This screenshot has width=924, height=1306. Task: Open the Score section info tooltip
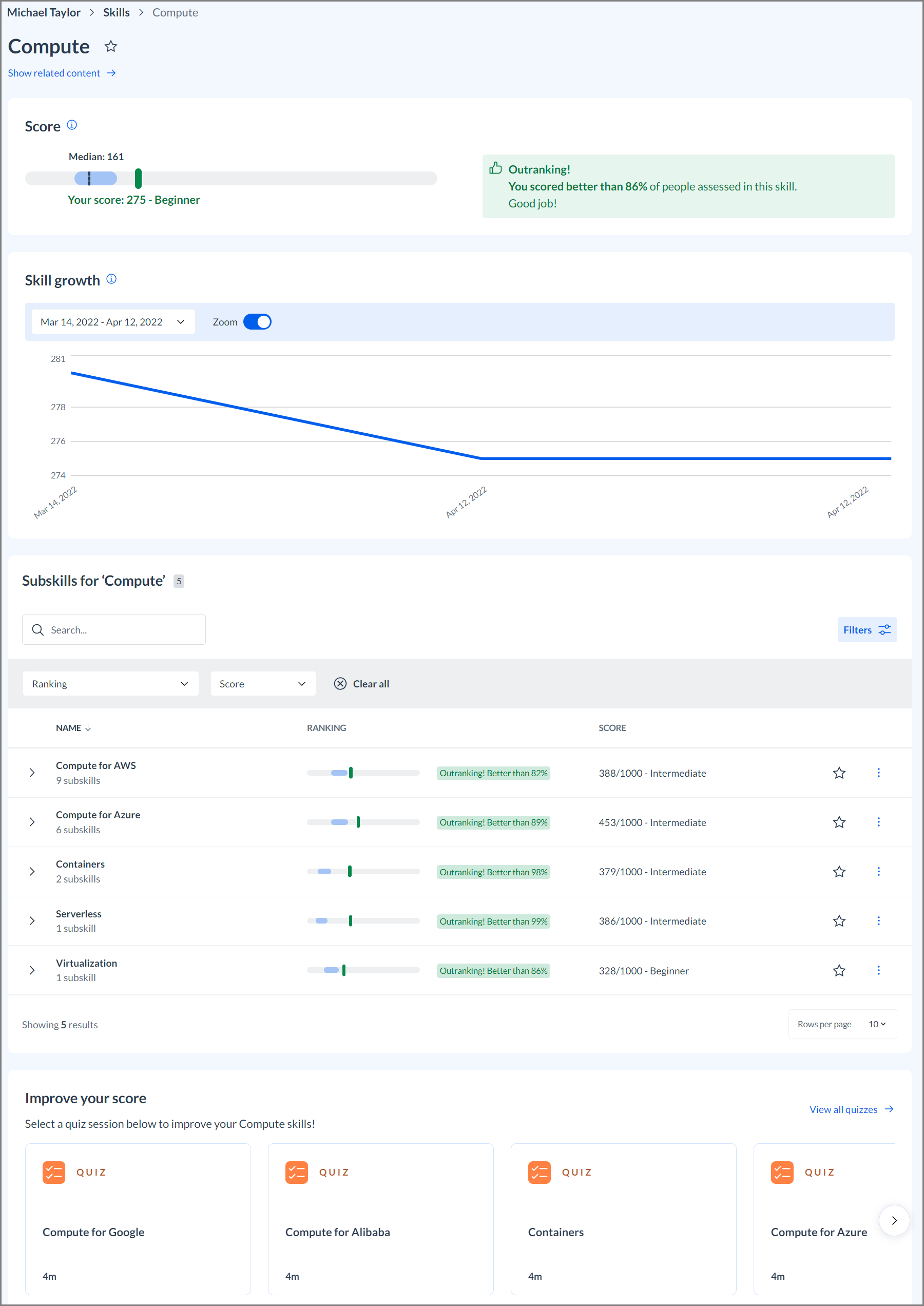pyautogui.click(x=72, y=126)
